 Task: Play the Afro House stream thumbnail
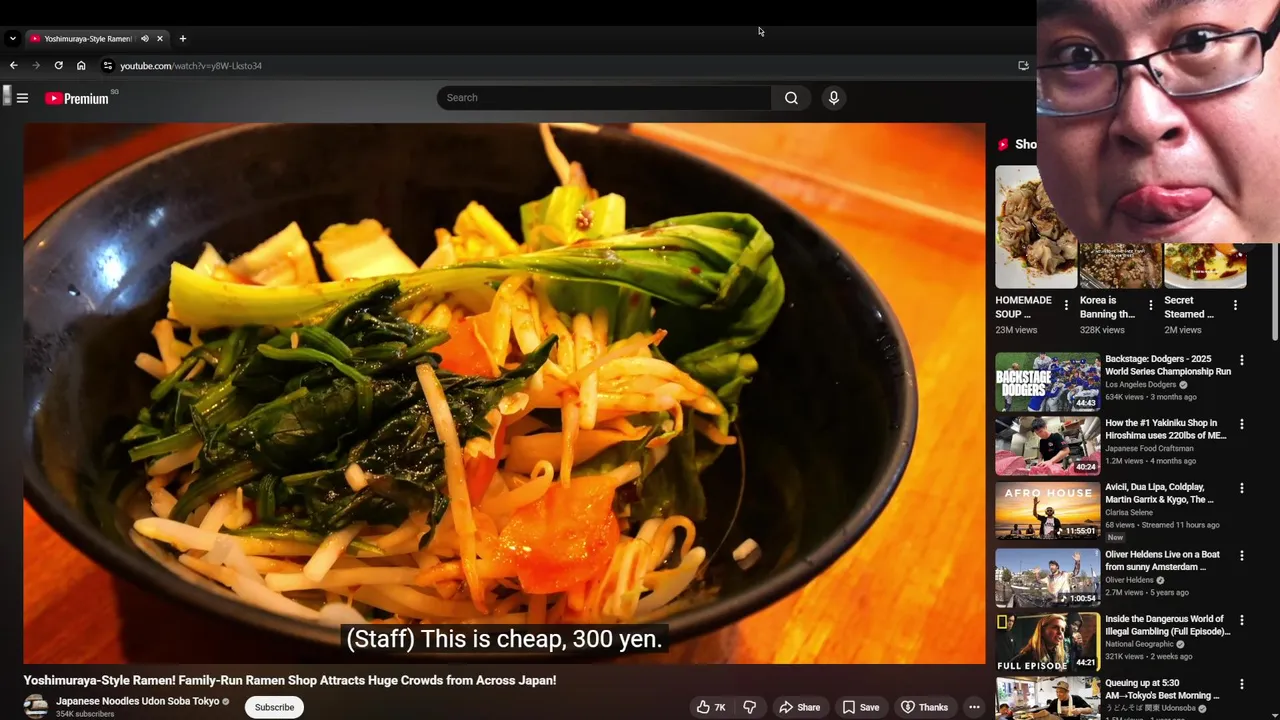coord(1047,511)
